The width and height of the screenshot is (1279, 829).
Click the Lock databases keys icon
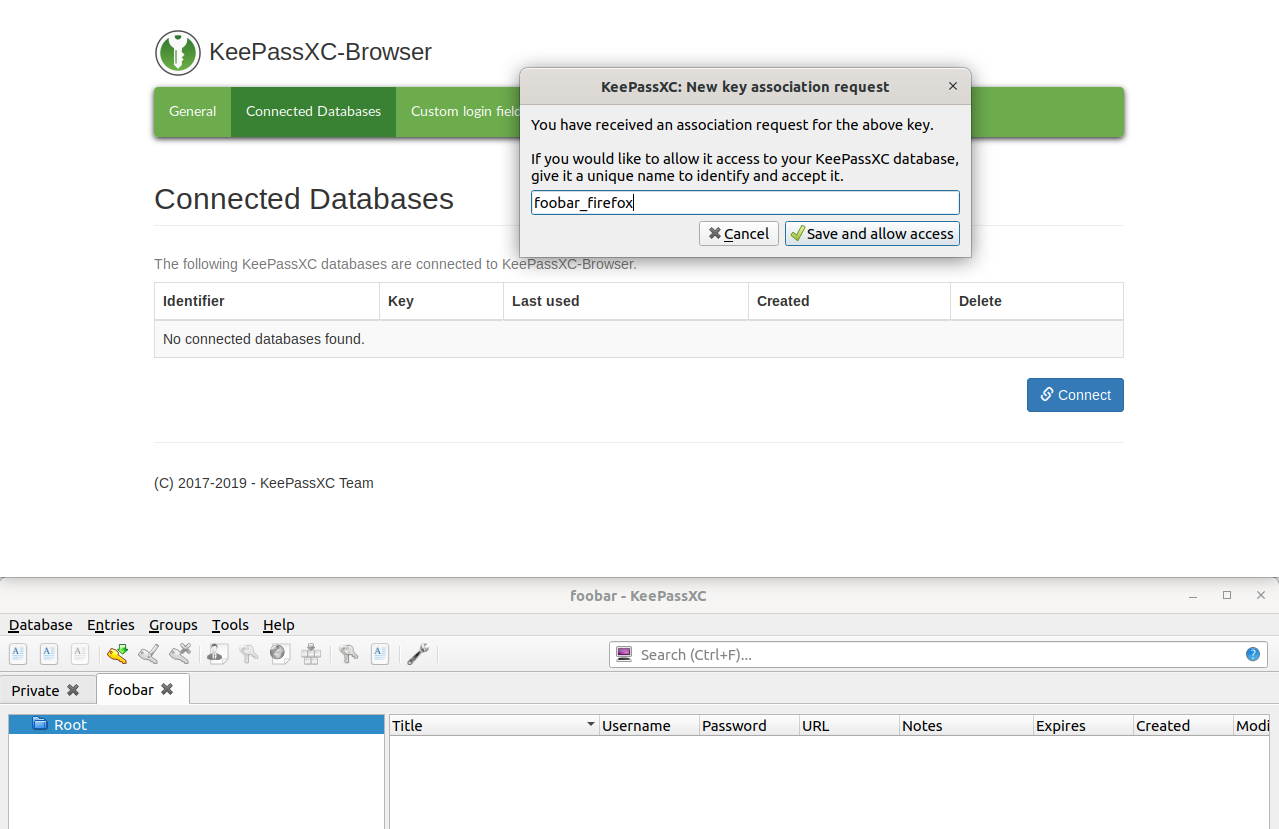pyautogui.click(x=349, y=654)
